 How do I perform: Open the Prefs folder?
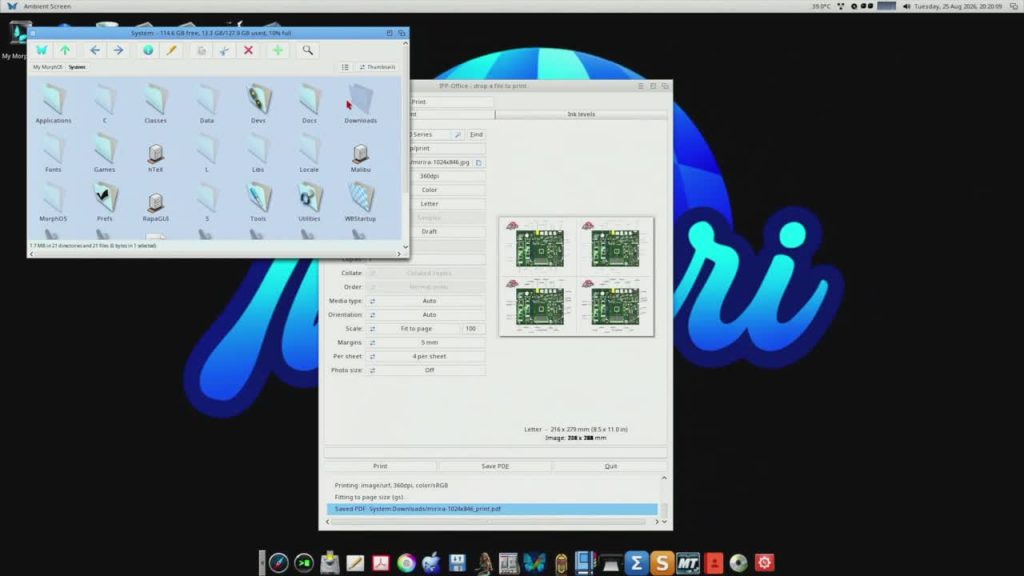point(104,202)
